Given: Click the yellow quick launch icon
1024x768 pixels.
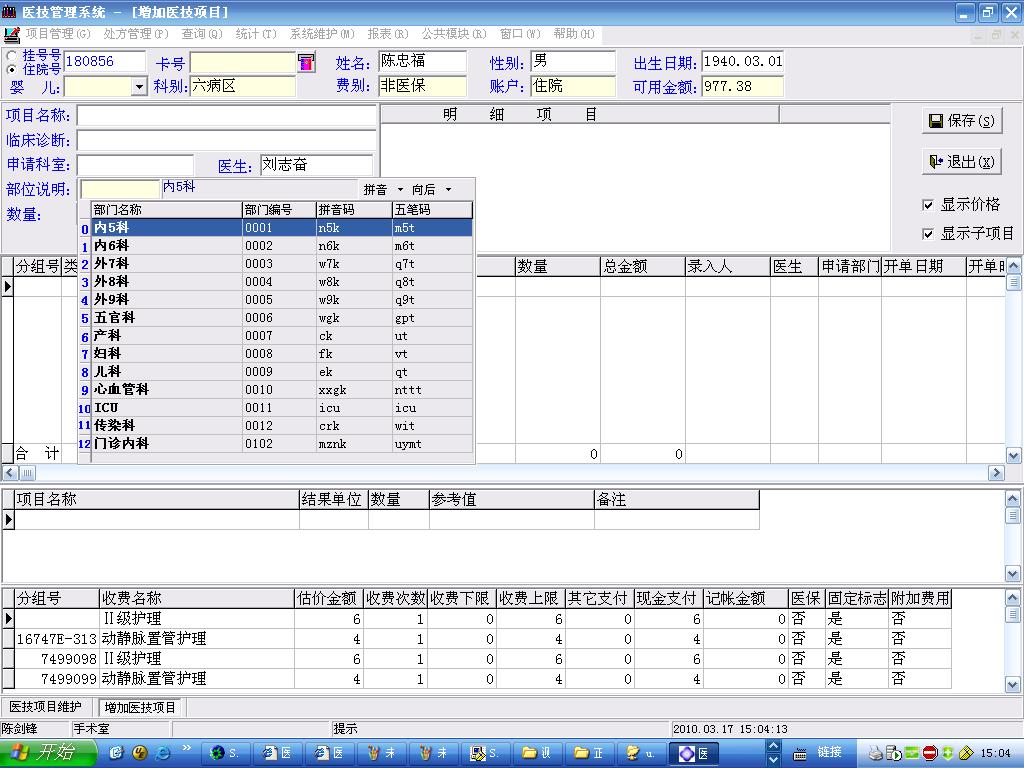Looking at the screenshot, I should pos(140,753).
